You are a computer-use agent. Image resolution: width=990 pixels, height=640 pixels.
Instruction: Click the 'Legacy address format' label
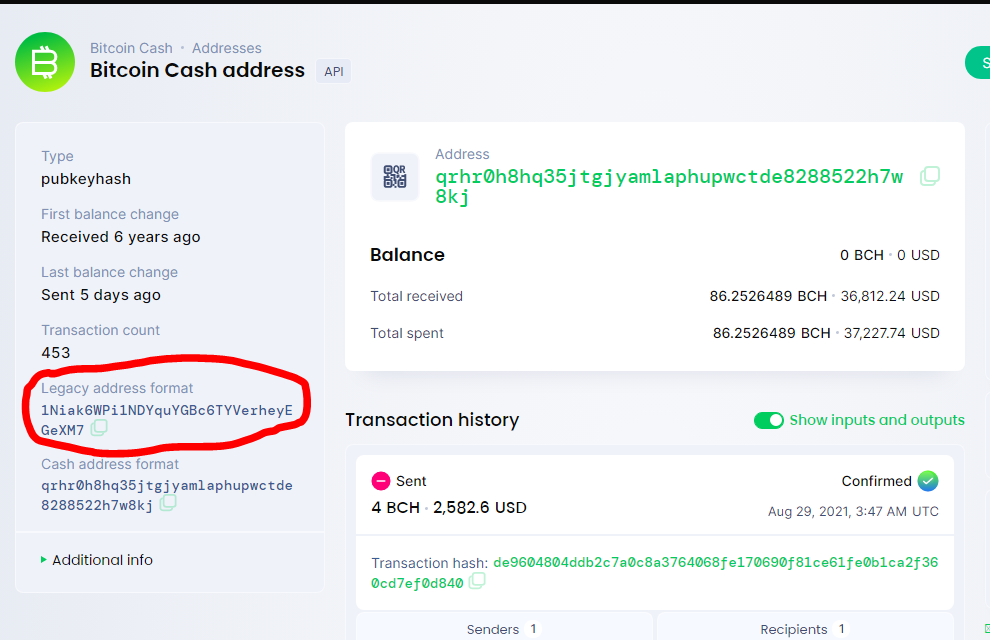(117, 388)
